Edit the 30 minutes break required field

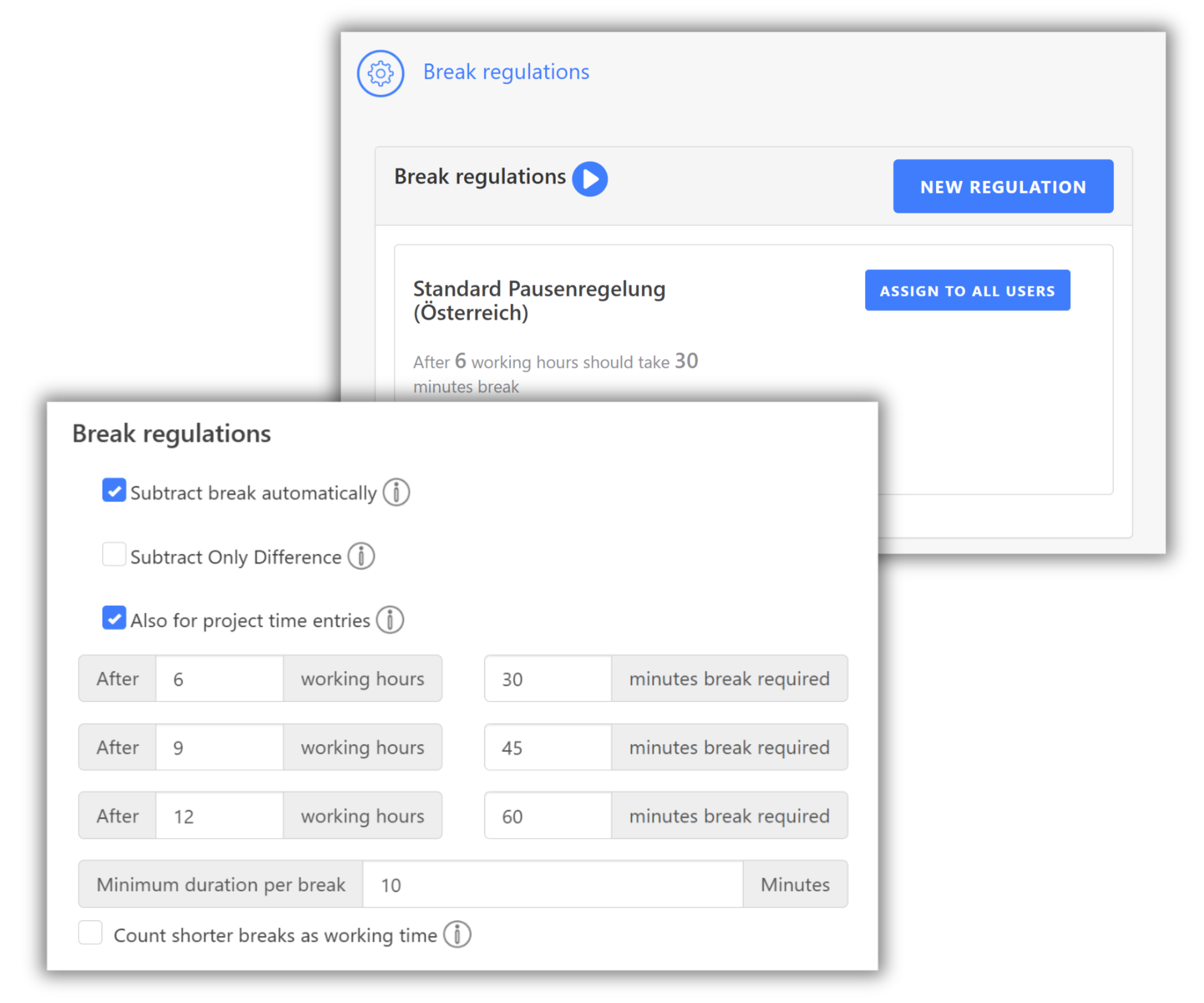pyautogui.click(x=547, y=679)
